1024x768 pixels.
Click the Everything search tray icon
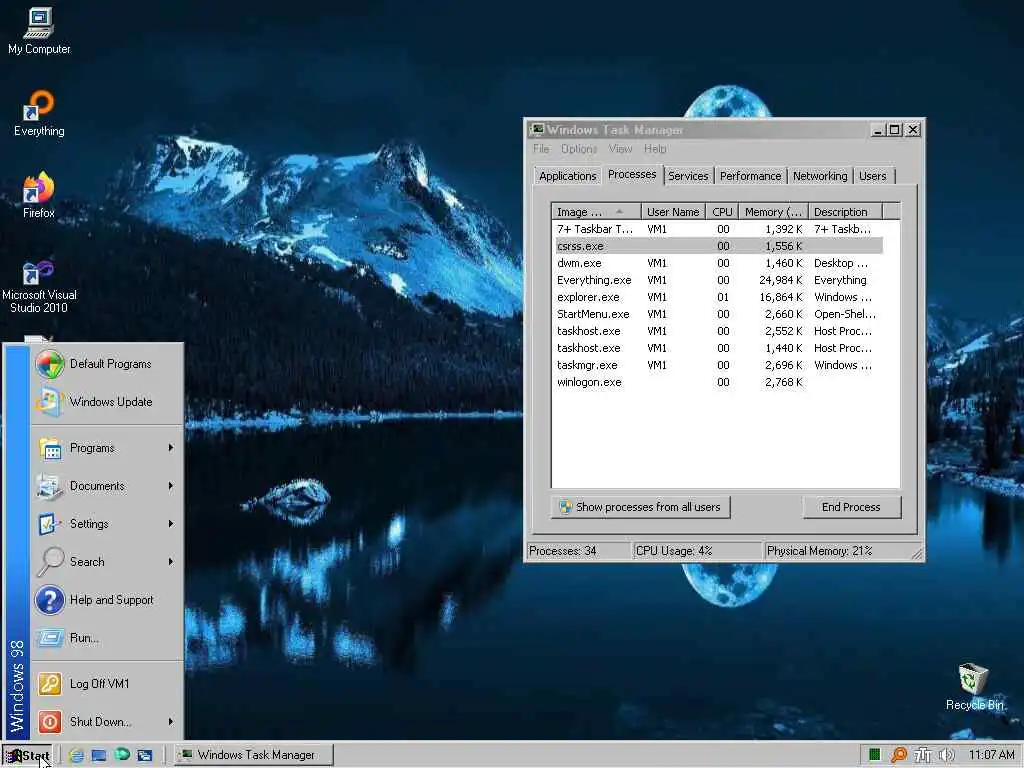(899, 755)
